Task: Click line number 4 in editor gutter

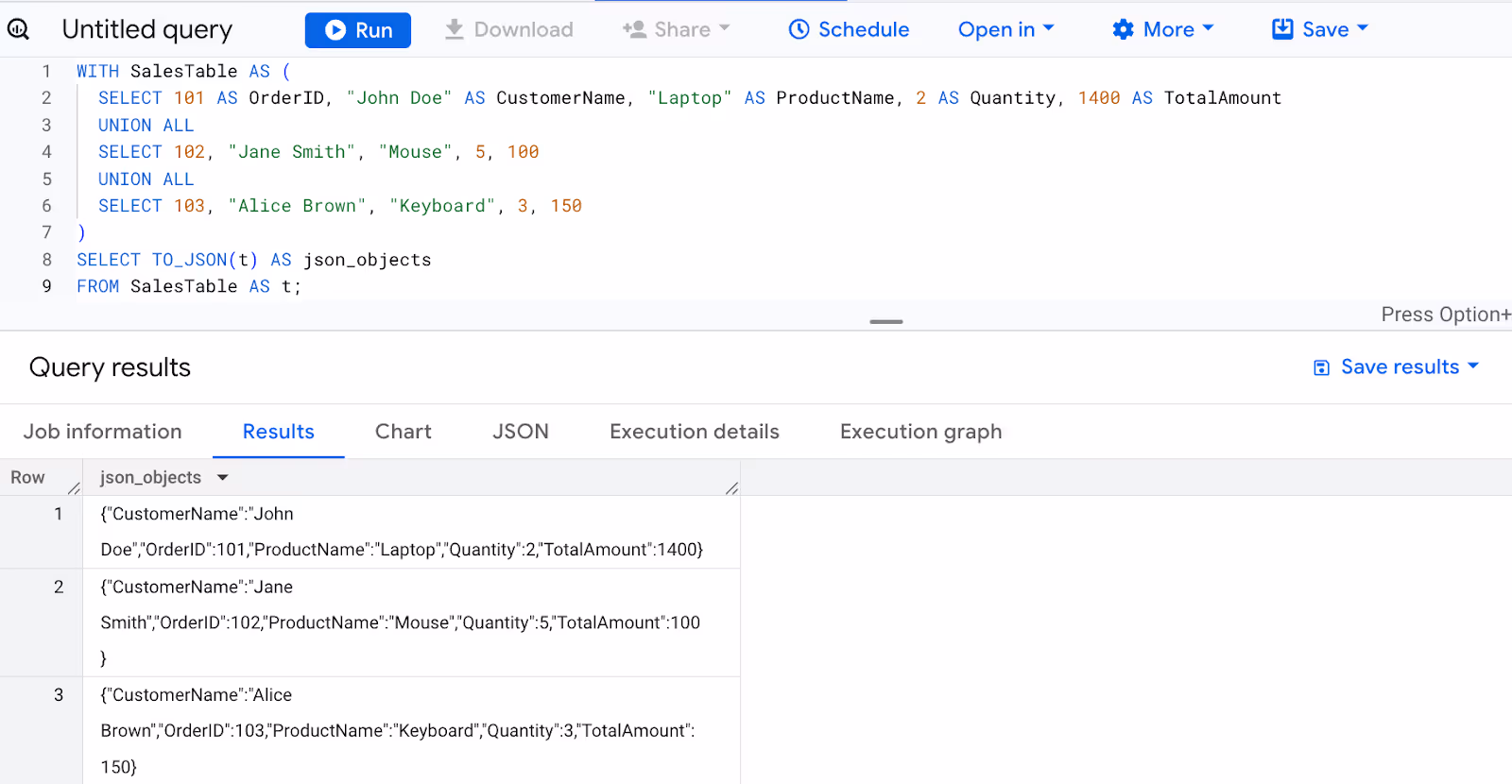Action: click(x=46, y=151)
